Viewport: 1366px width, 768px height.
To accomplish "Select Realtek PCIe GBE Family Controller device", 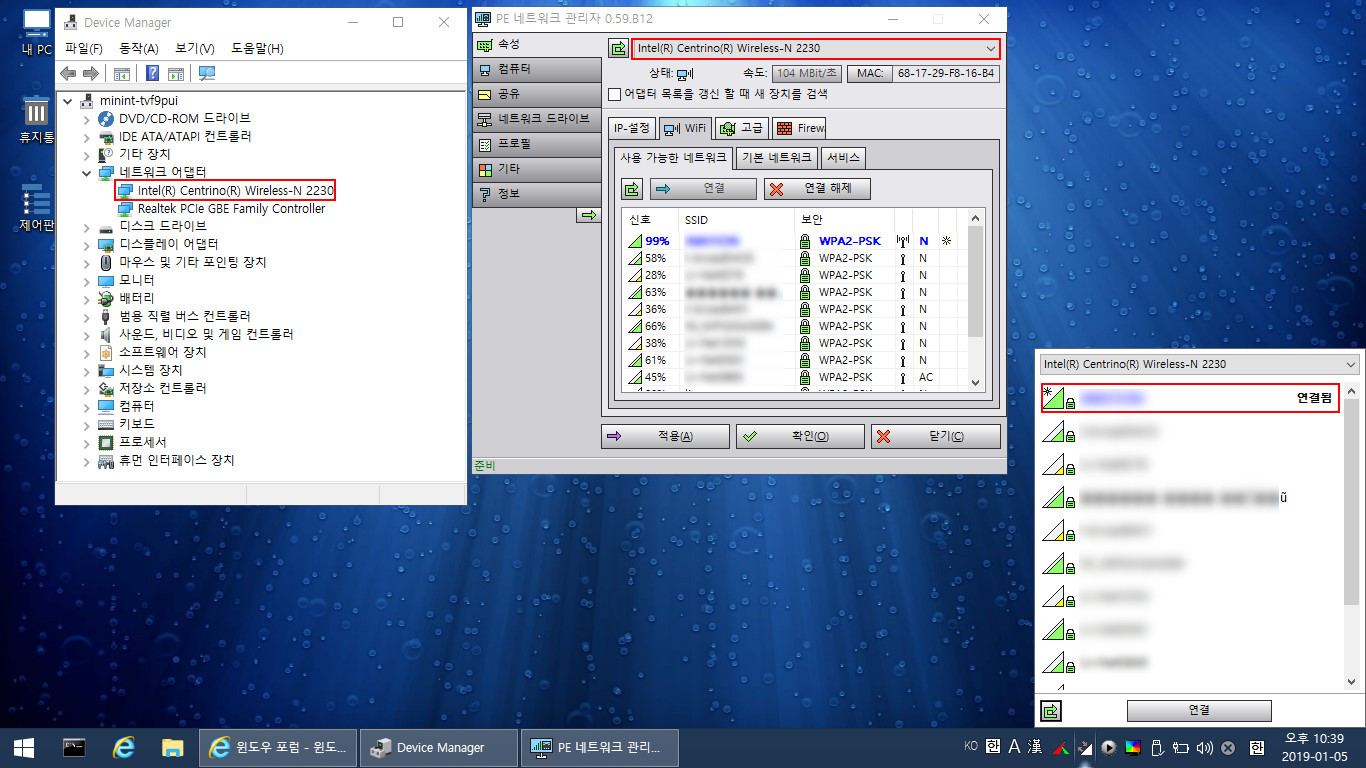I will coord(231,208).
